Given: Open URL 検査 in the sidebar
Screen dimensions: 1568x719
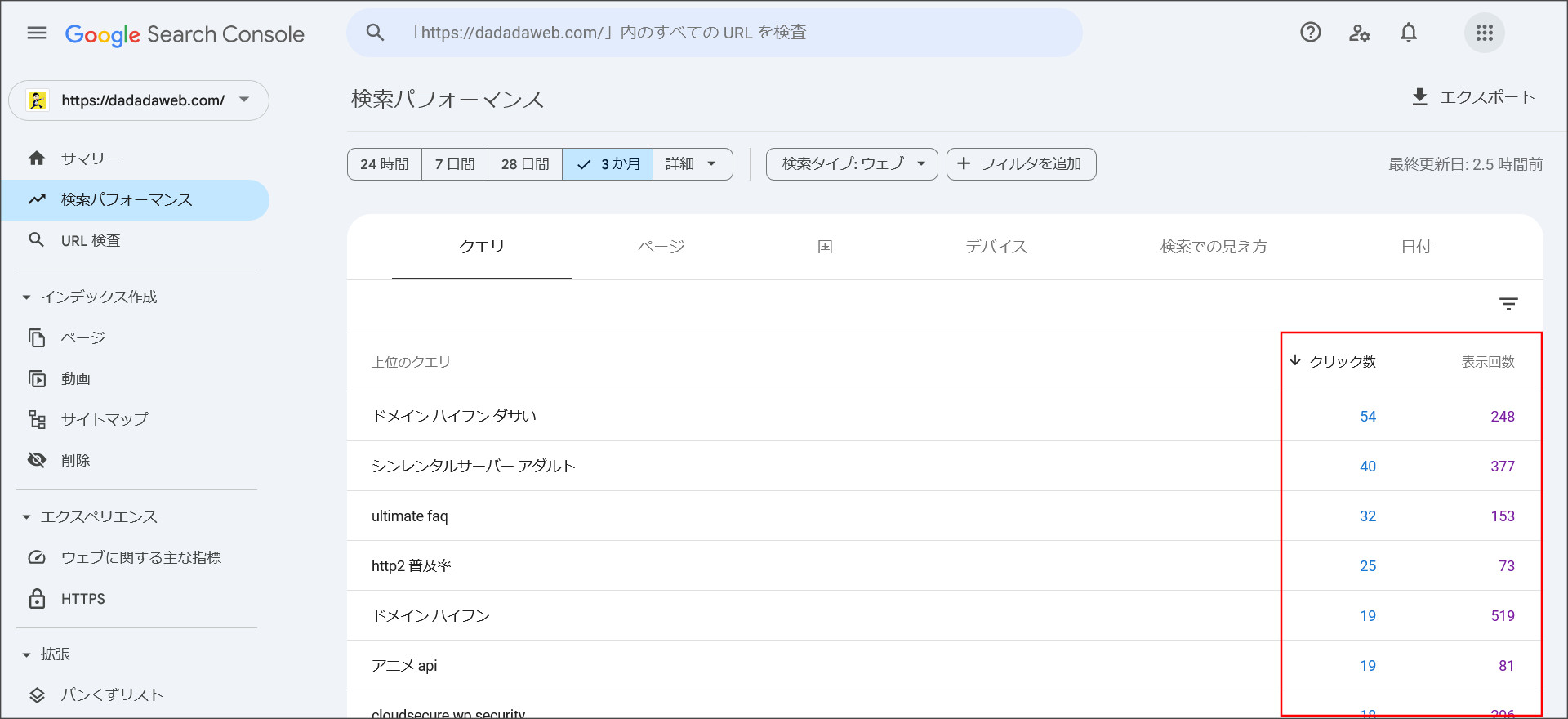Looking at the screenshot, I should [x=135, y=240].
